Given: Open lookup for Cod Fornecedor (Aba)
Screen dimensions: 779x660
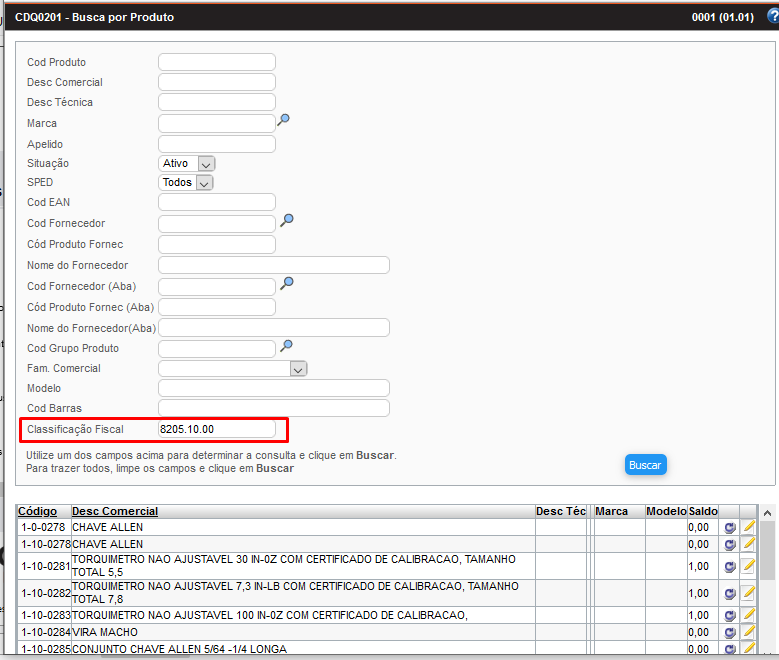Looking at the screenshot, I should point(286,284).
